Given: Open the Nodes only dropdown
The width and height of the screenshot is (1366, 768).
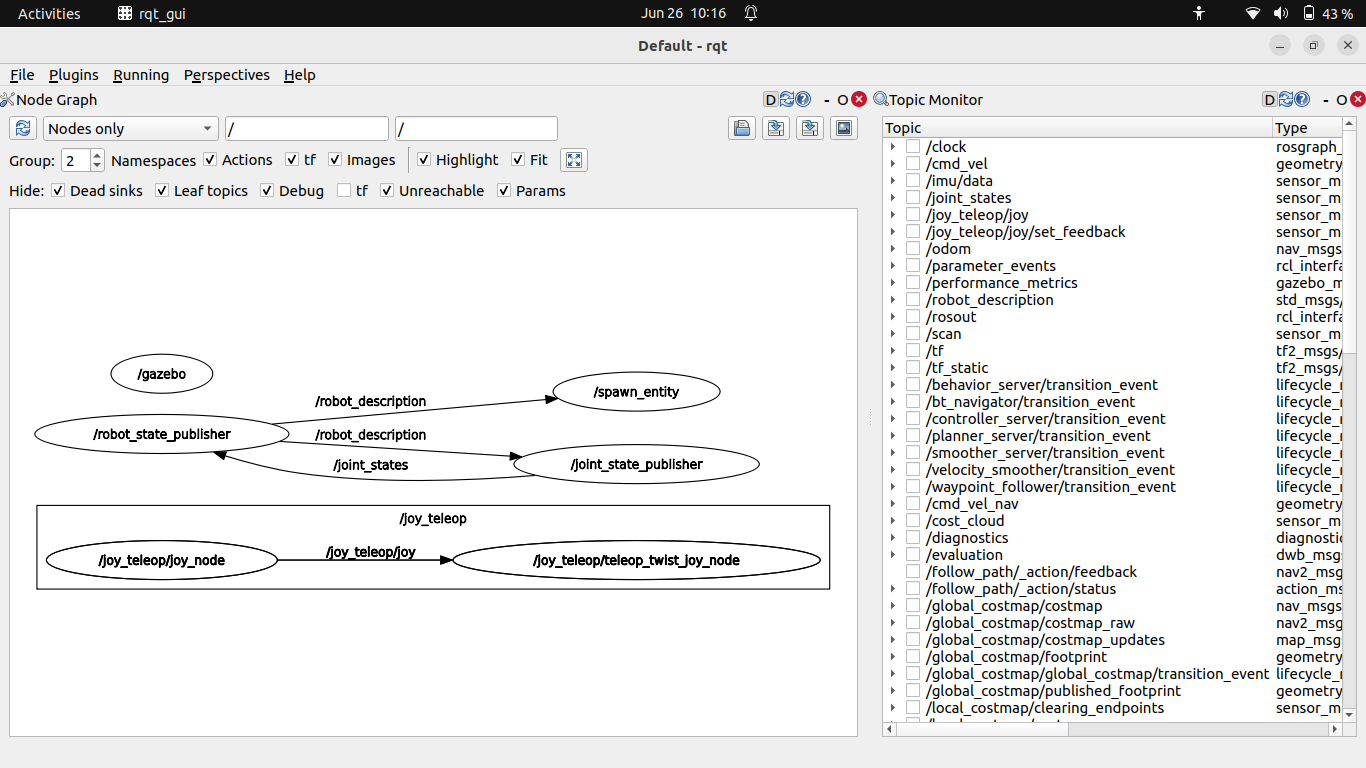Looking at the screenshot, I should [x=130, y=128].
